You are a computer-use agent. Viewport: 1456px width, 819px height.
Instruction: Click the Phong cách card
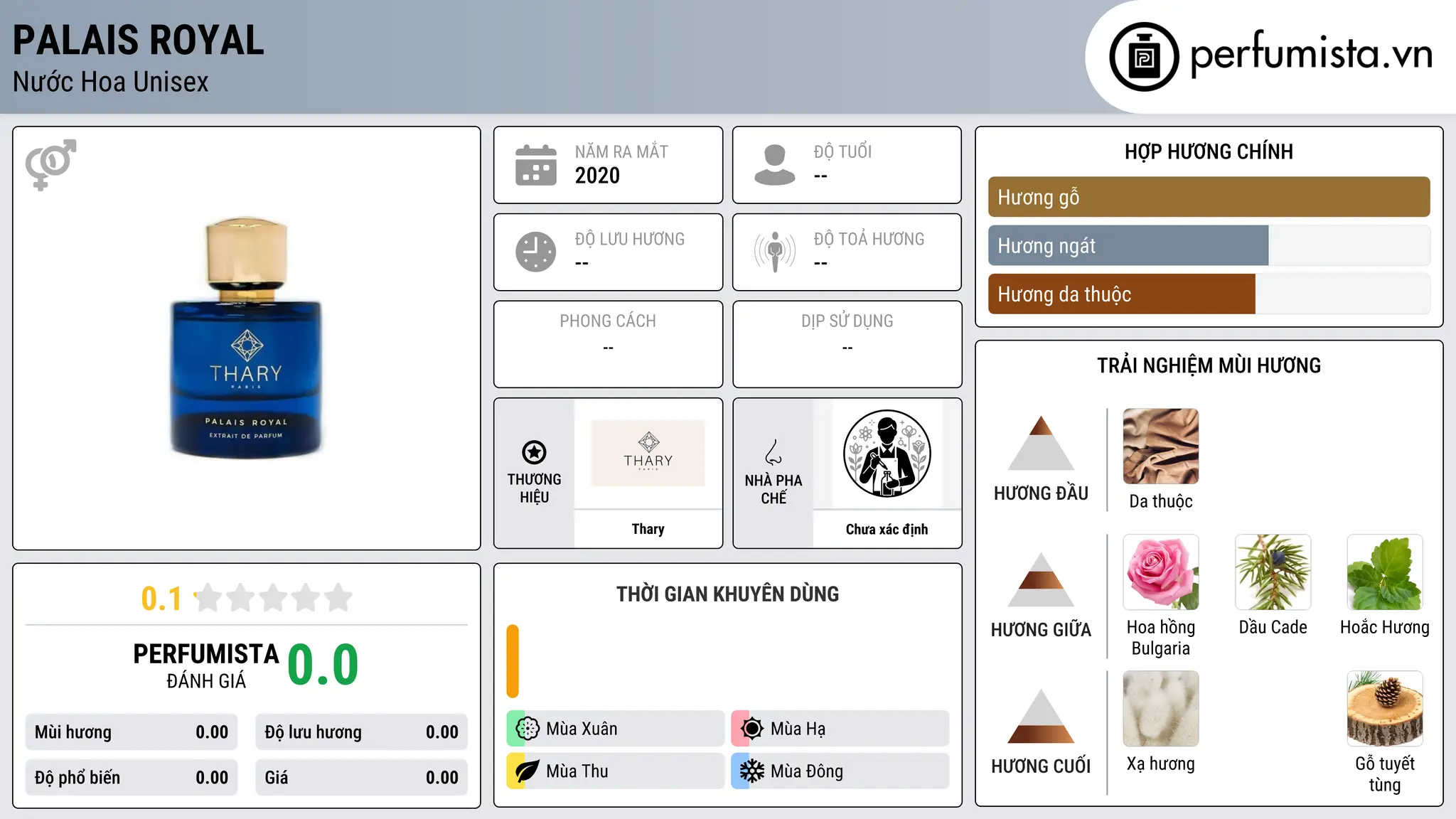pyautogui.click(x=608, y=344)
